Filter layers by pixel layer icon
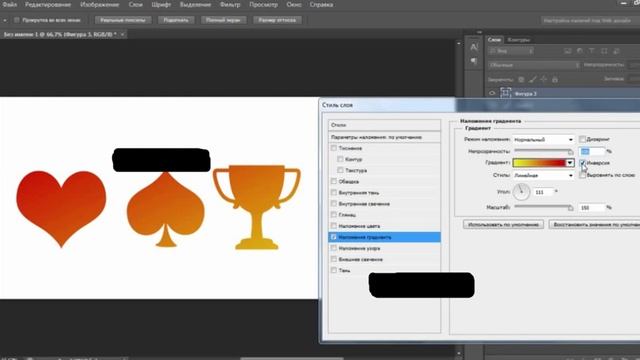 tap(568, 51)
